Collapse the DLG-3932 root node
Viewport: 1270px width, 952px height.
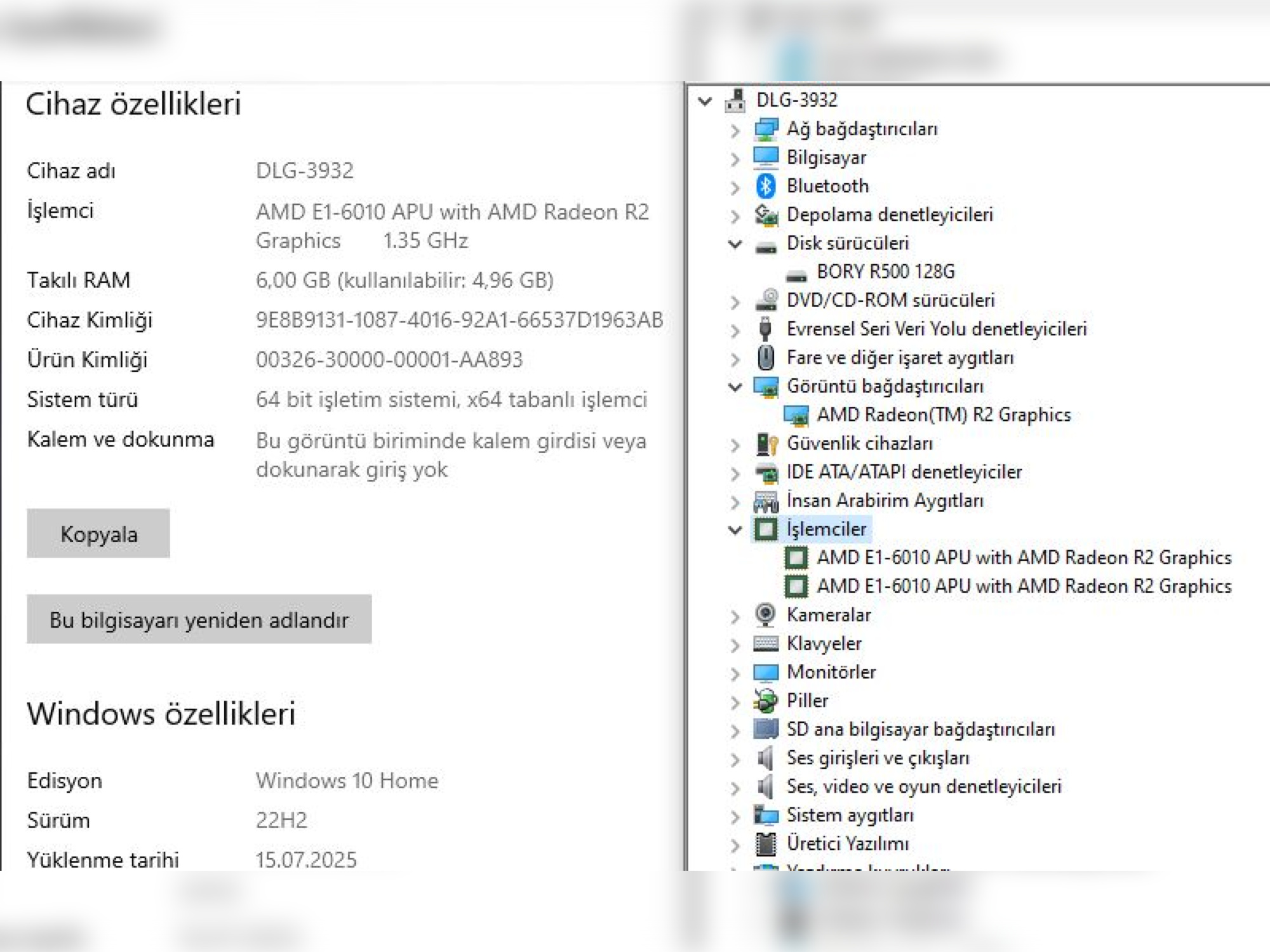pyautogui.click(x=705, y=101)
